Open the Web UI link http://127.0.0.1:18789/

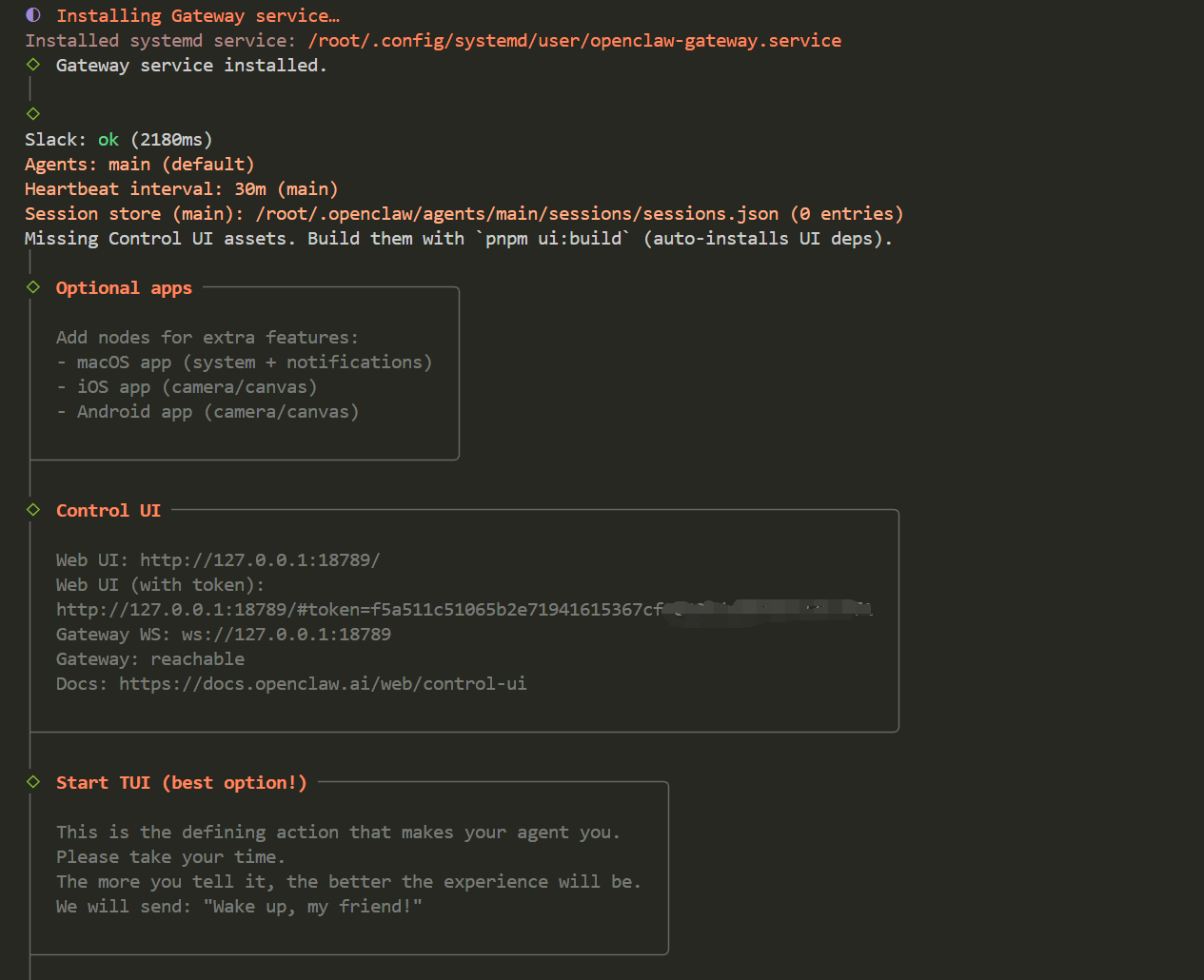(260, 560)
